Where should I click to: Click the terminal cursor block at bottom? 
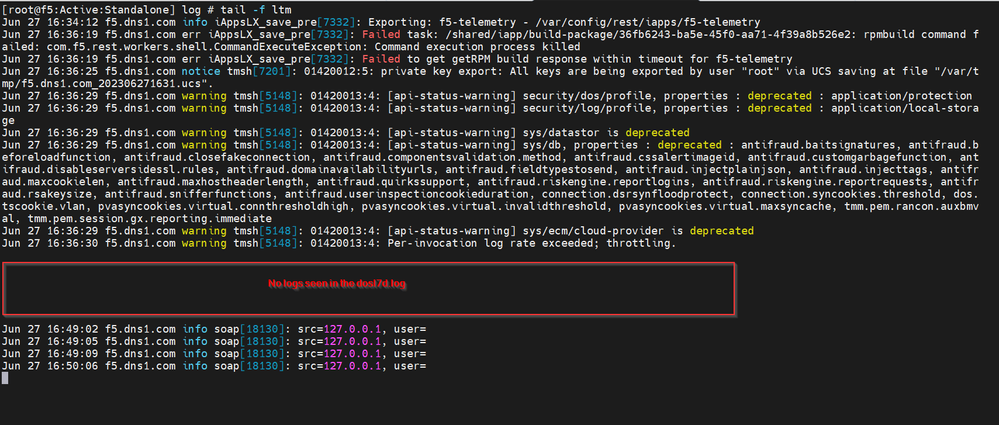tap(5, 379)
